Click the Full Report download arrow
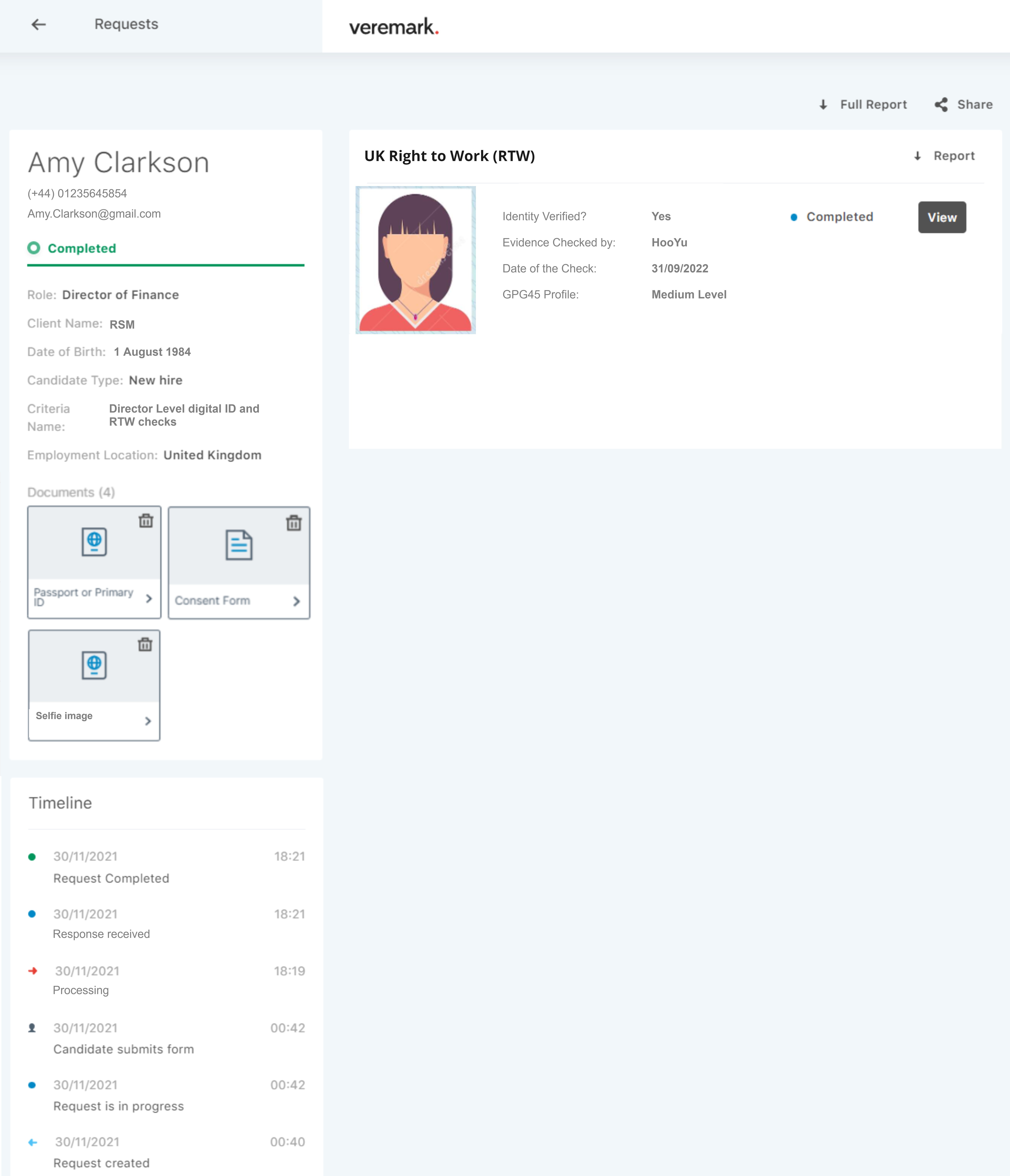Viewport: 1010px width, 1176px height. 823,105
